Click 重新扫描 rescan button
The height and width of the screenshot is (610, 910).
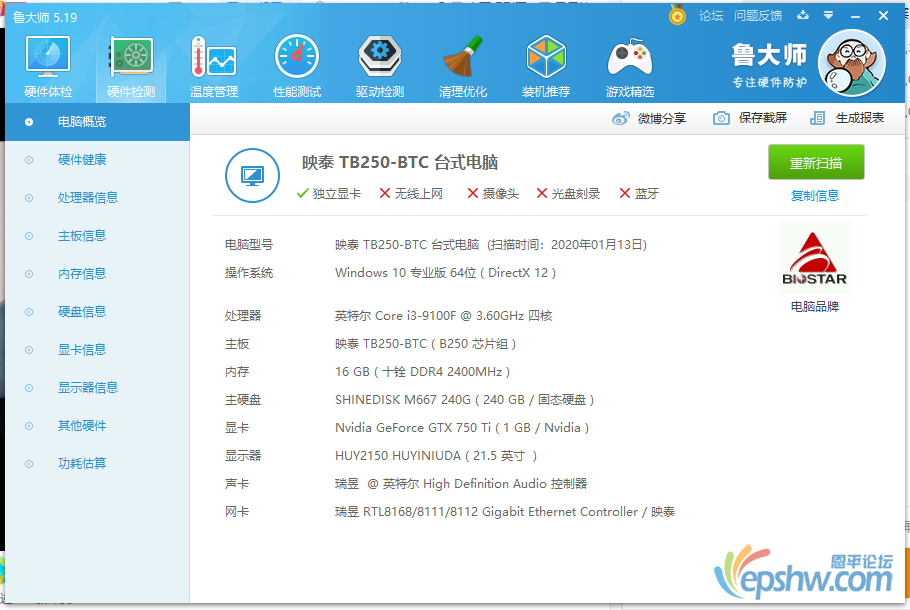pos(816,163)
